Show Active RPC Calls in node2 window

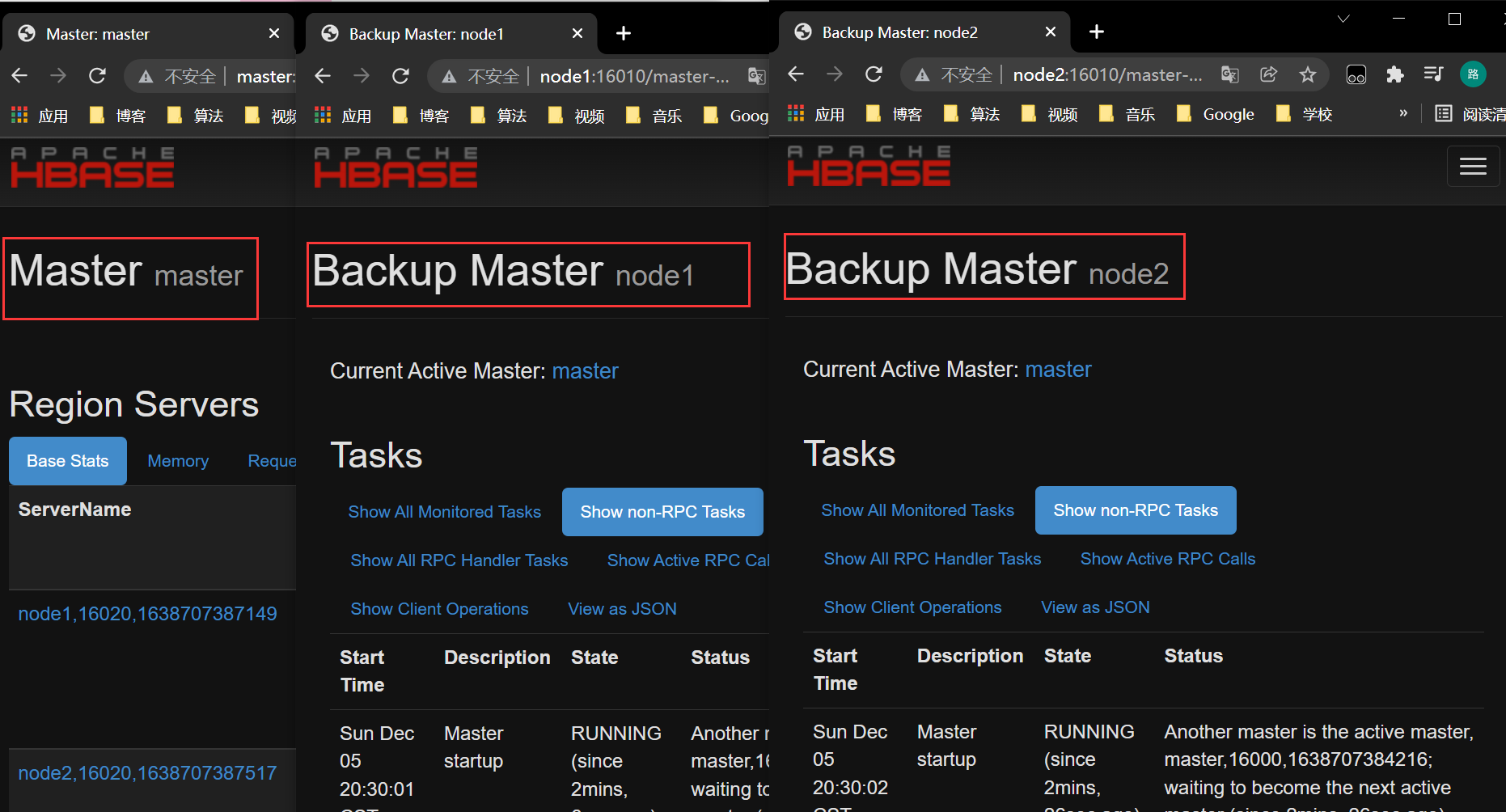tap(1168, 559)
